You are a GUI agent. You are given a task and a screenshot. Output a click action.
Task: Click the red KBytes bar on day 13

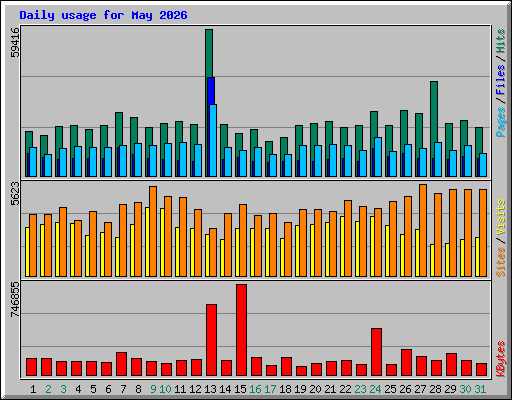click(x=211, y=340)
